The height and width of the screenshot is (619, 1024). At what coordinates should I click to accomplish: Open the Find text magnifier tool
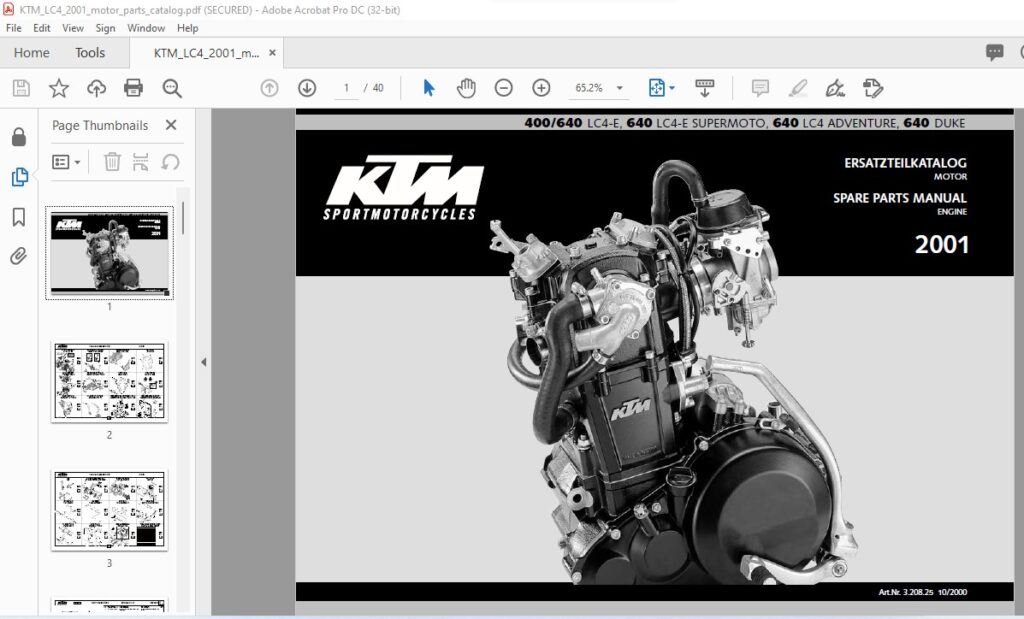pos(172,88)
